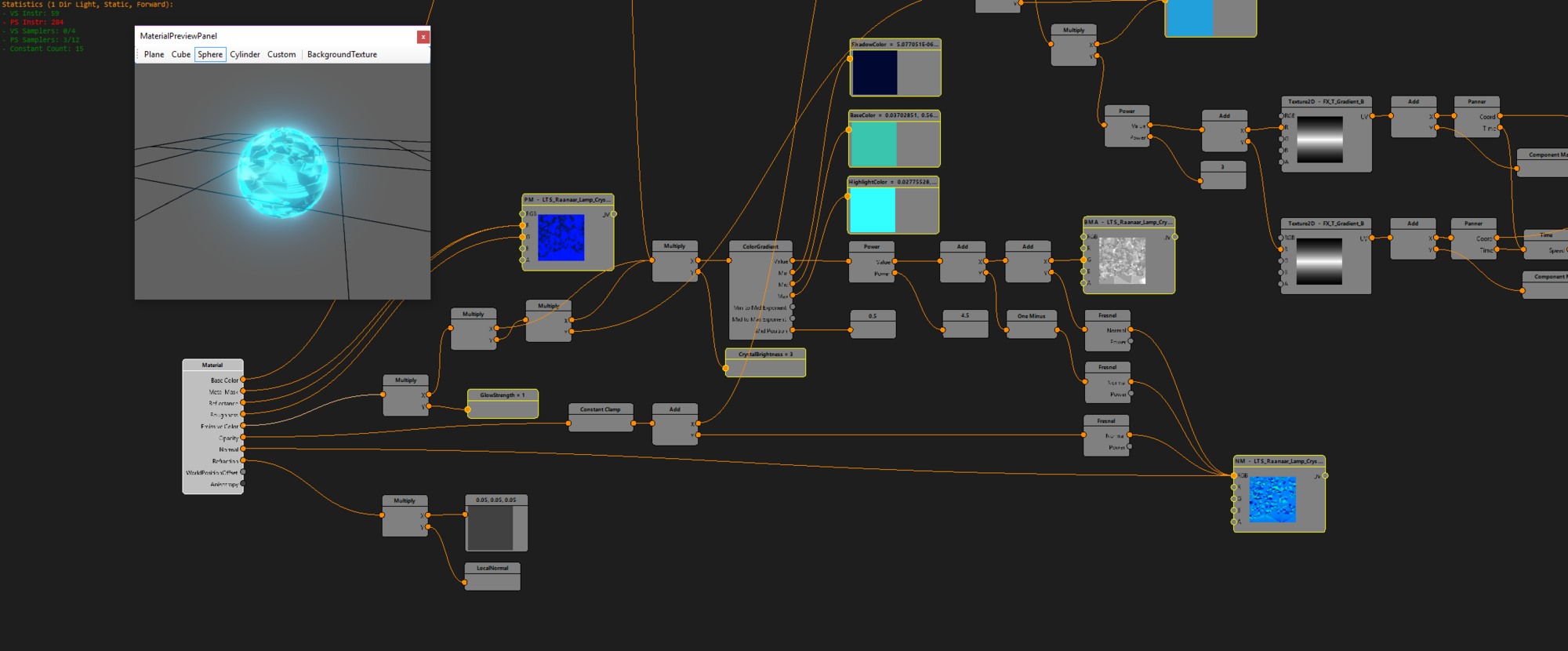This screenshot has width=1568, height=651.
Task: Click the Time pin on the lower Panner node
Action: click(x=1497, y=249)
